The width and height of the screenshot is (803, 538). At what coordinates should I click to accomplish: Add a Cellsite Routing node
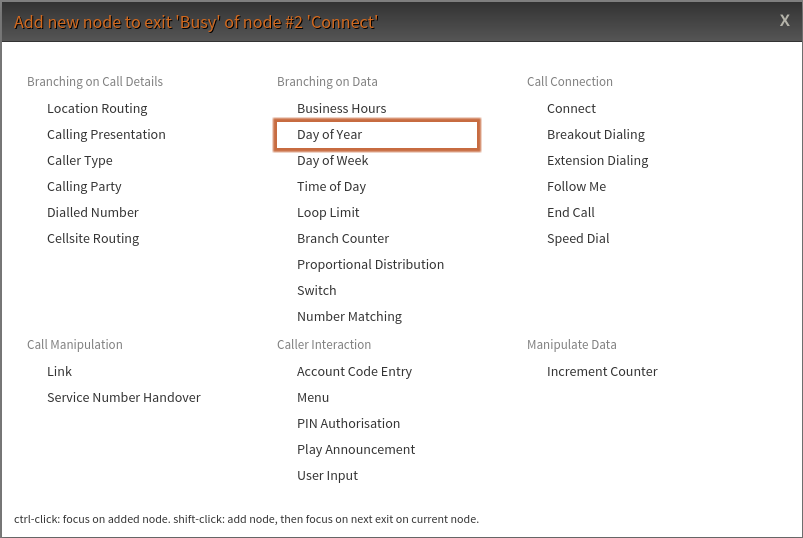coord(93,238)
